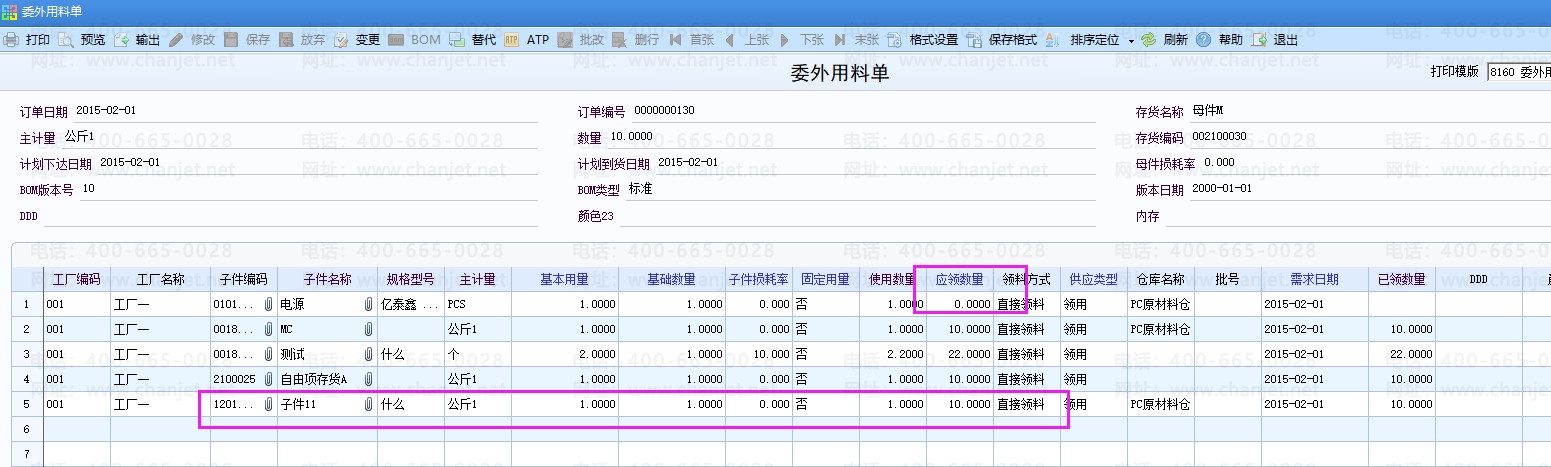Click the 子件编码 column header
Screen dimensions: 1551x467
click(x=243, y=279)
